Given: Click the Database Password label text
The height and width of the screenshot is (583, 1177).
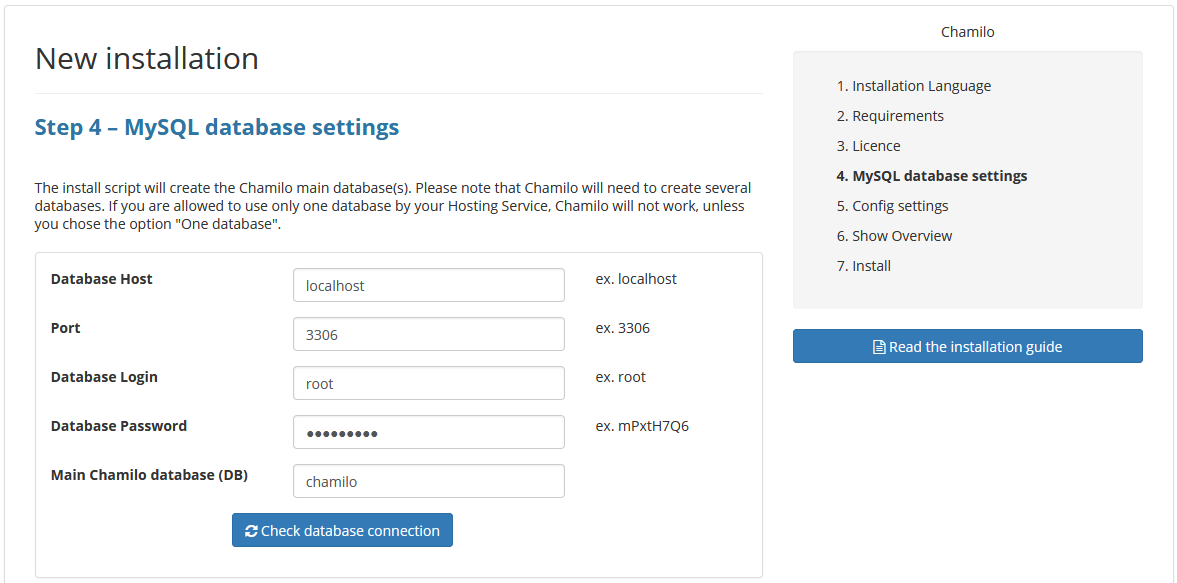Looking at the screenshot, I should point(119,426).
